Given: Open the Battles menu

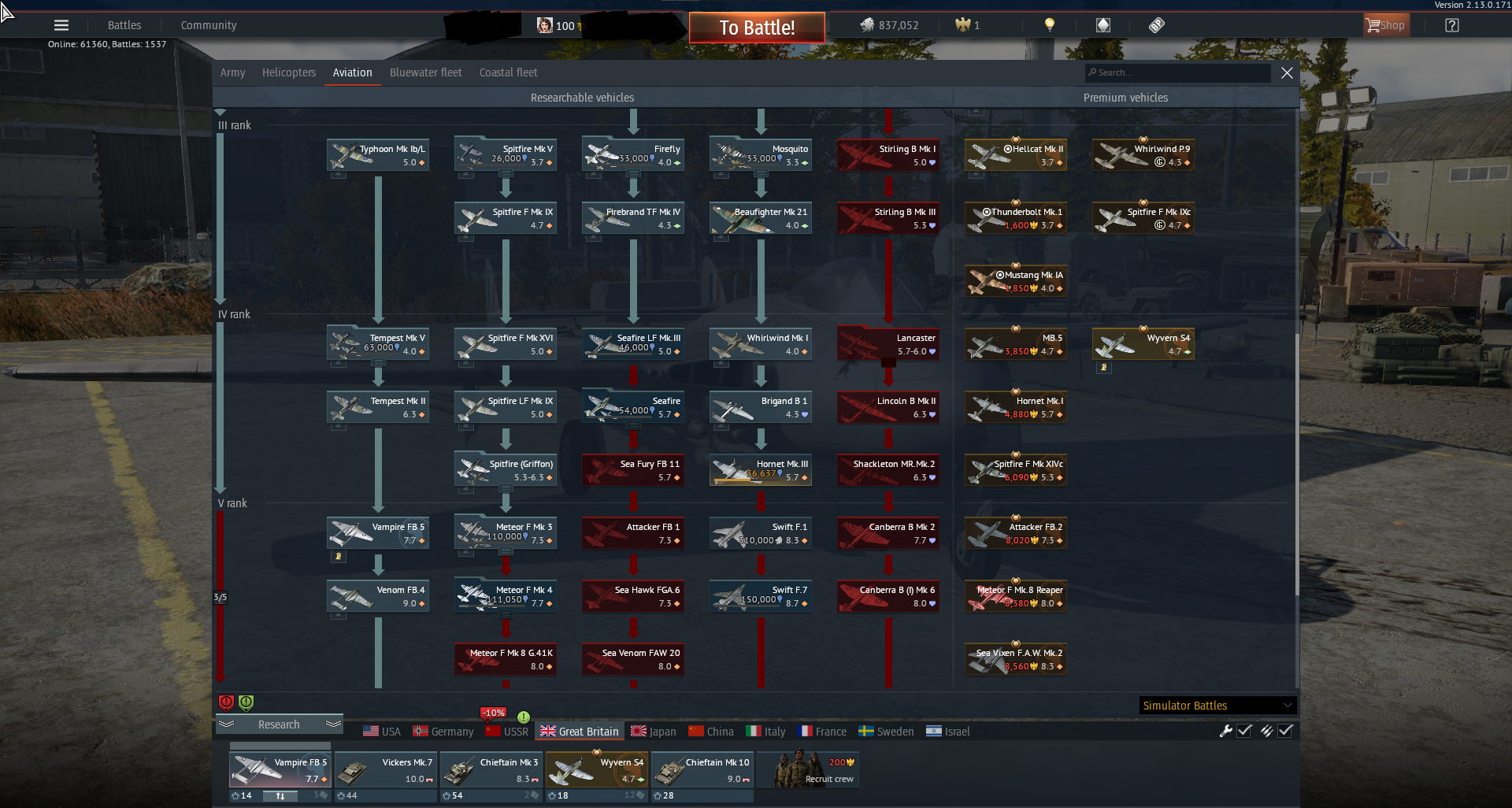Looking at the screenshot, I should [x=124, y=25].
